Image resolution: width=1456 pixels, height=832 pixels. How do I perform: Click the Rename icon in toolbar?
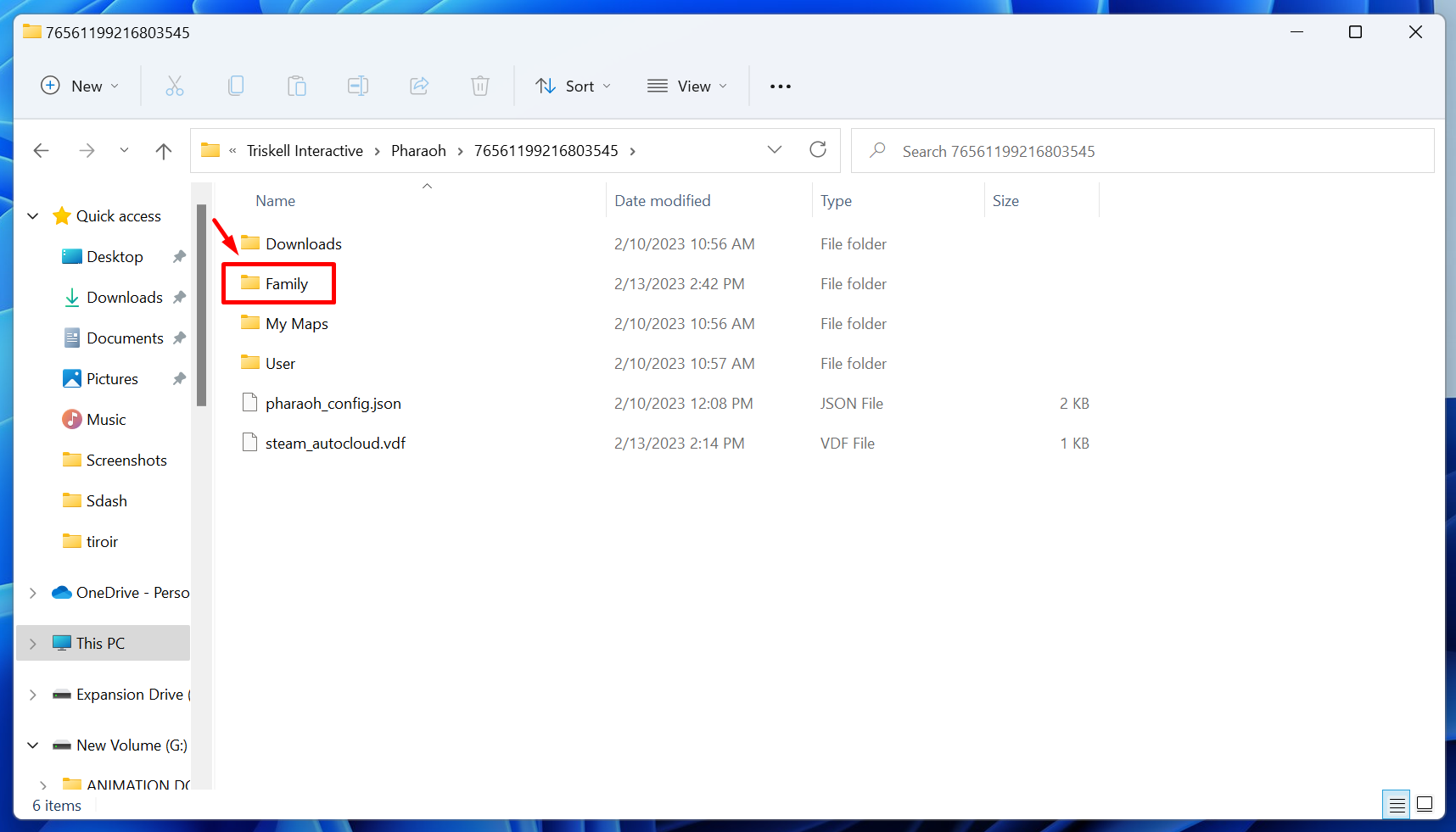[x=358, y=86]
